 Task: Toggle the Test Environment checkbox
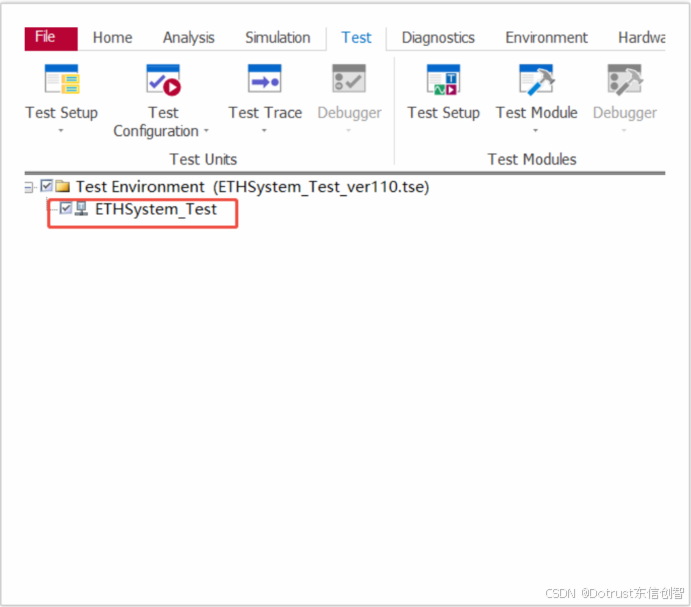click(47, 186)
